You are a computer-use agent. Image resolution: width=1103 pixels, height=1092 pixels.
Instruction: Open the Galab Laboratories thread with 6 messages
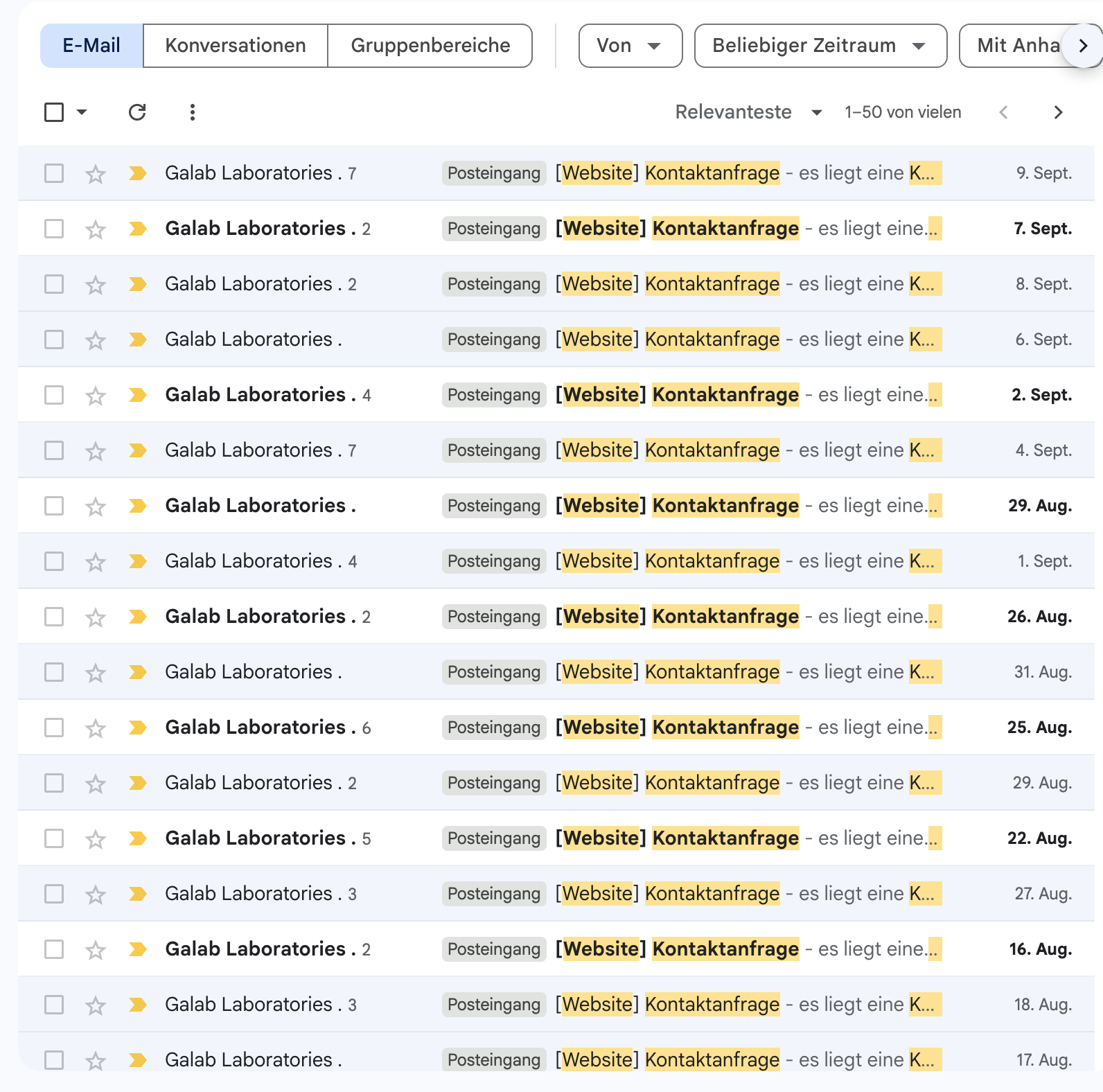556,728
